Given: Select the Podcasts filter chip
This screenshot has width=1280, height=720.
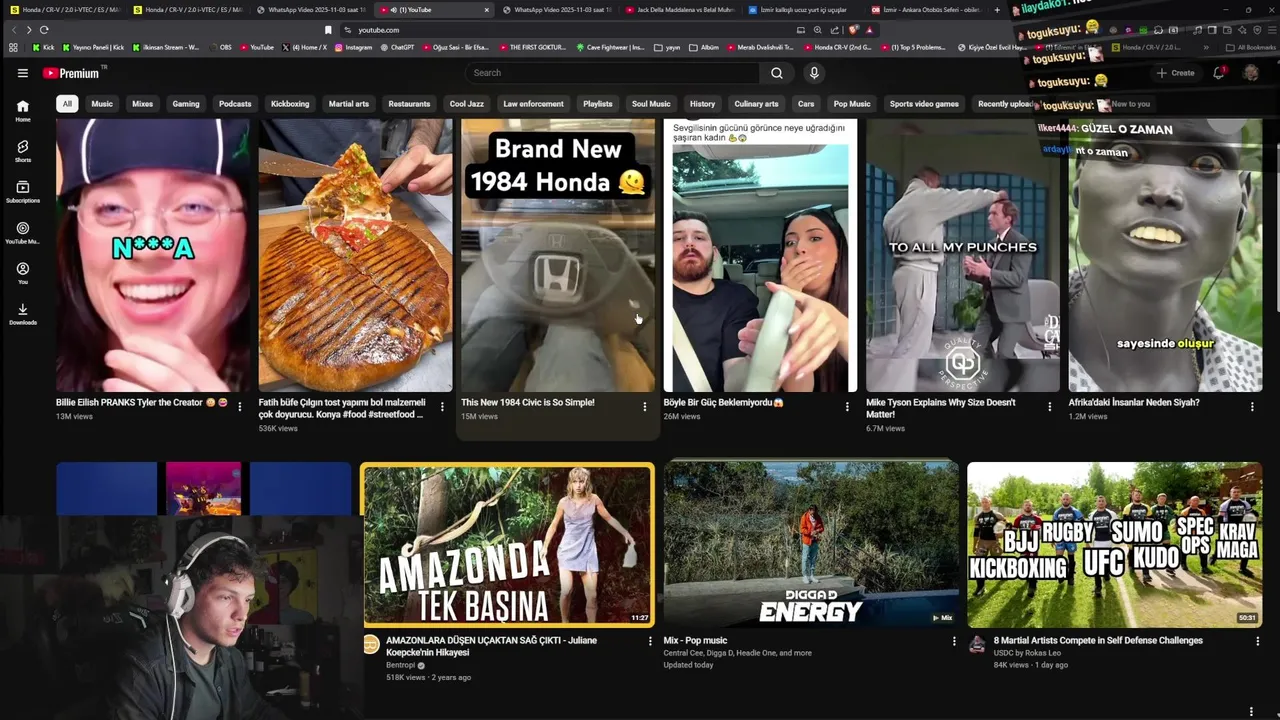Looking at the screenshot, I should [235, 104].
